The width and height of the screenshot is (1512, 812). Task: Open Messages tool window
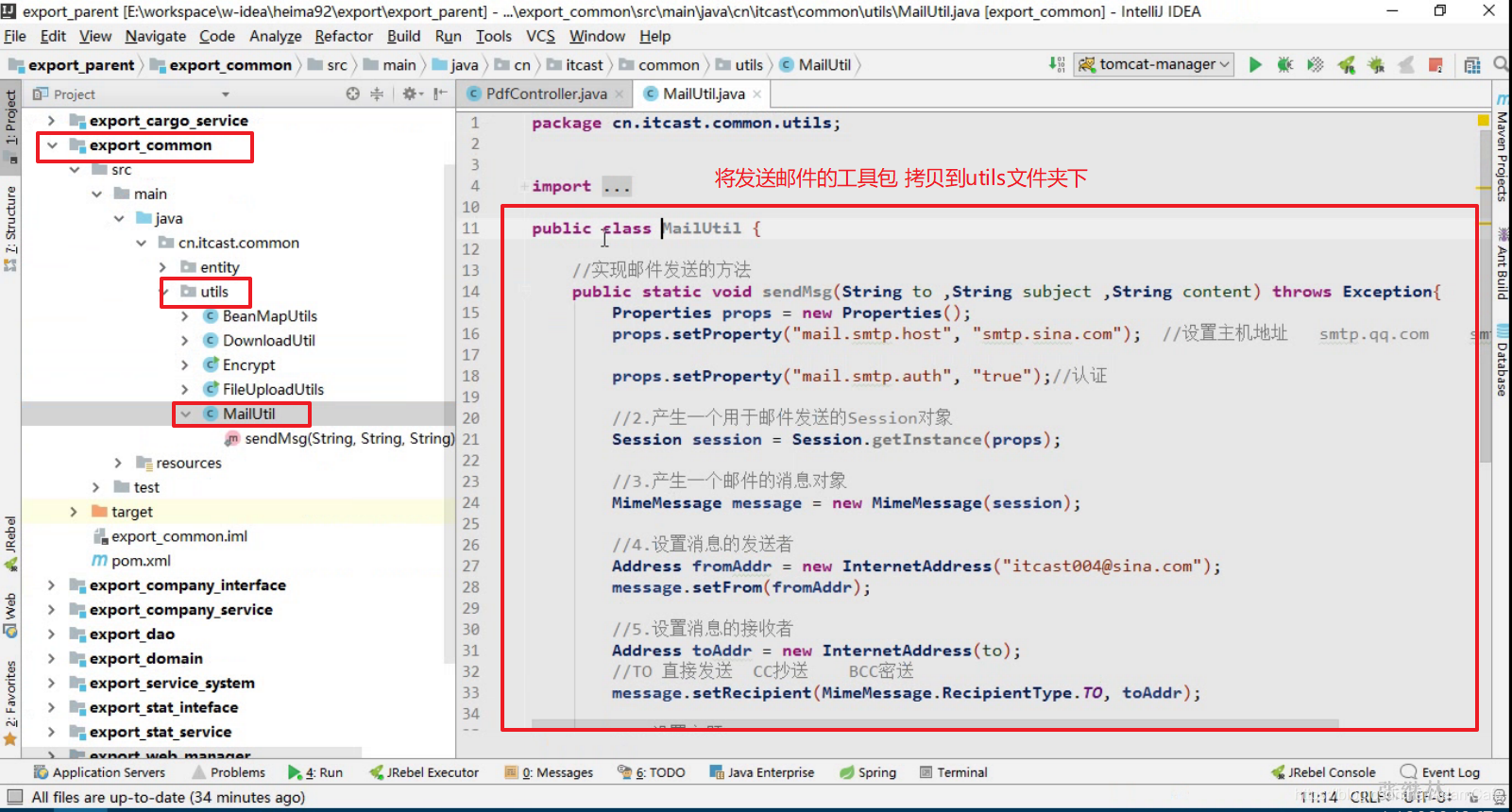click(549, 772)
